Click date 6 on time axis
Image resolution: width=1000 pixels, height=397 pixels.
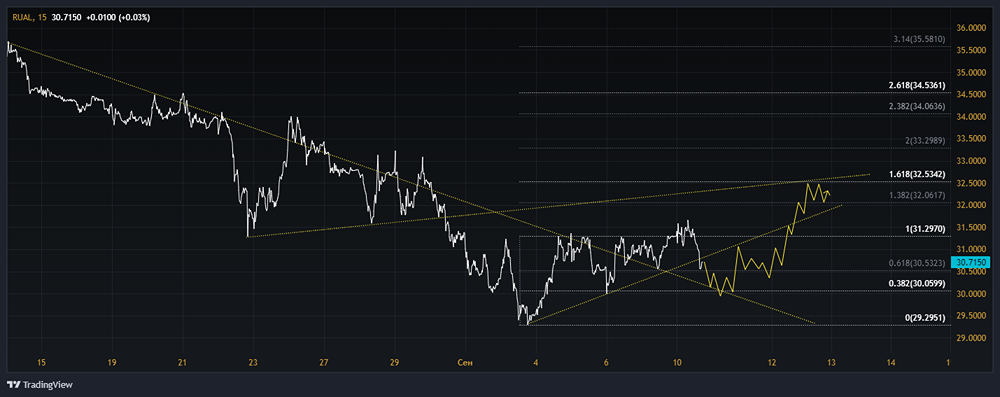607,363
